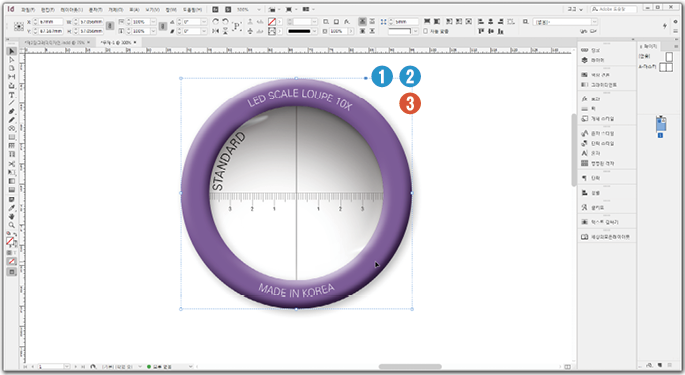Viewport: 685px width, 375px height.
Task: Select the Selection tool
Action: [12, 51]
